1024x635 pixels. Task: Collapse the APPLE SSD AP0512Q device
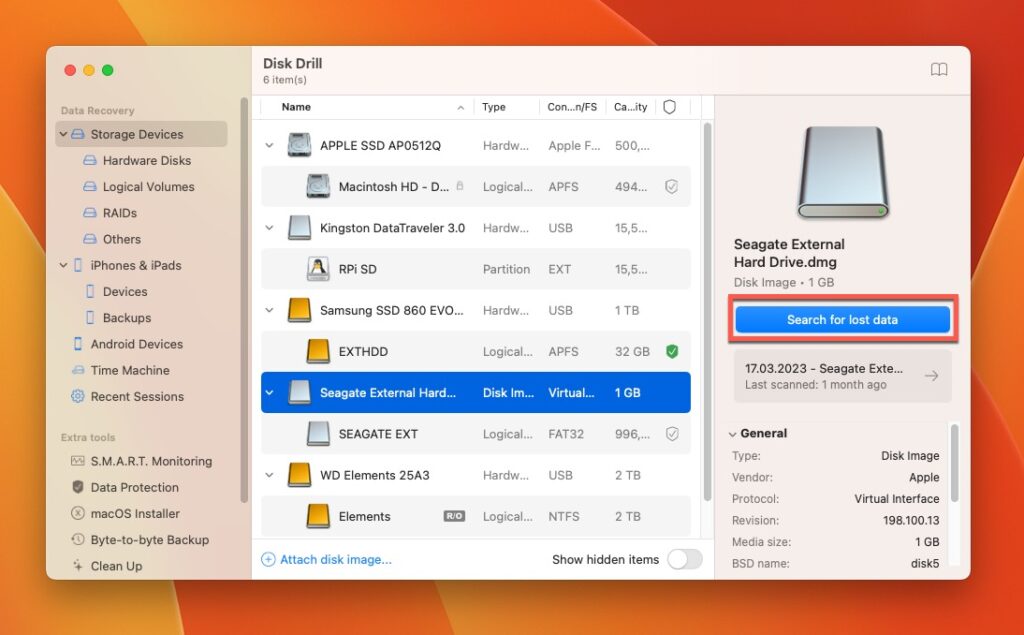tap(268, 145)
